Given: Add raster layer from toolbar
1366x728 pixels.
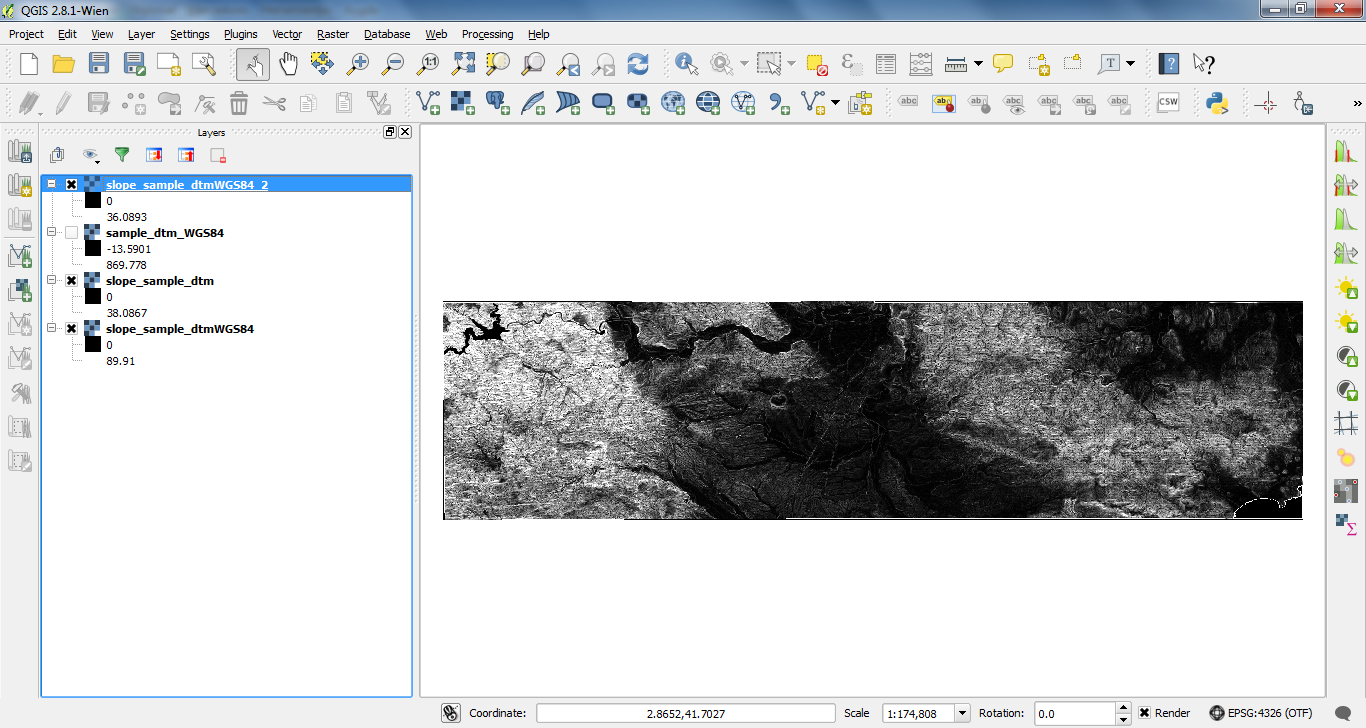Looking at the screenshot, I should point(462,102).
